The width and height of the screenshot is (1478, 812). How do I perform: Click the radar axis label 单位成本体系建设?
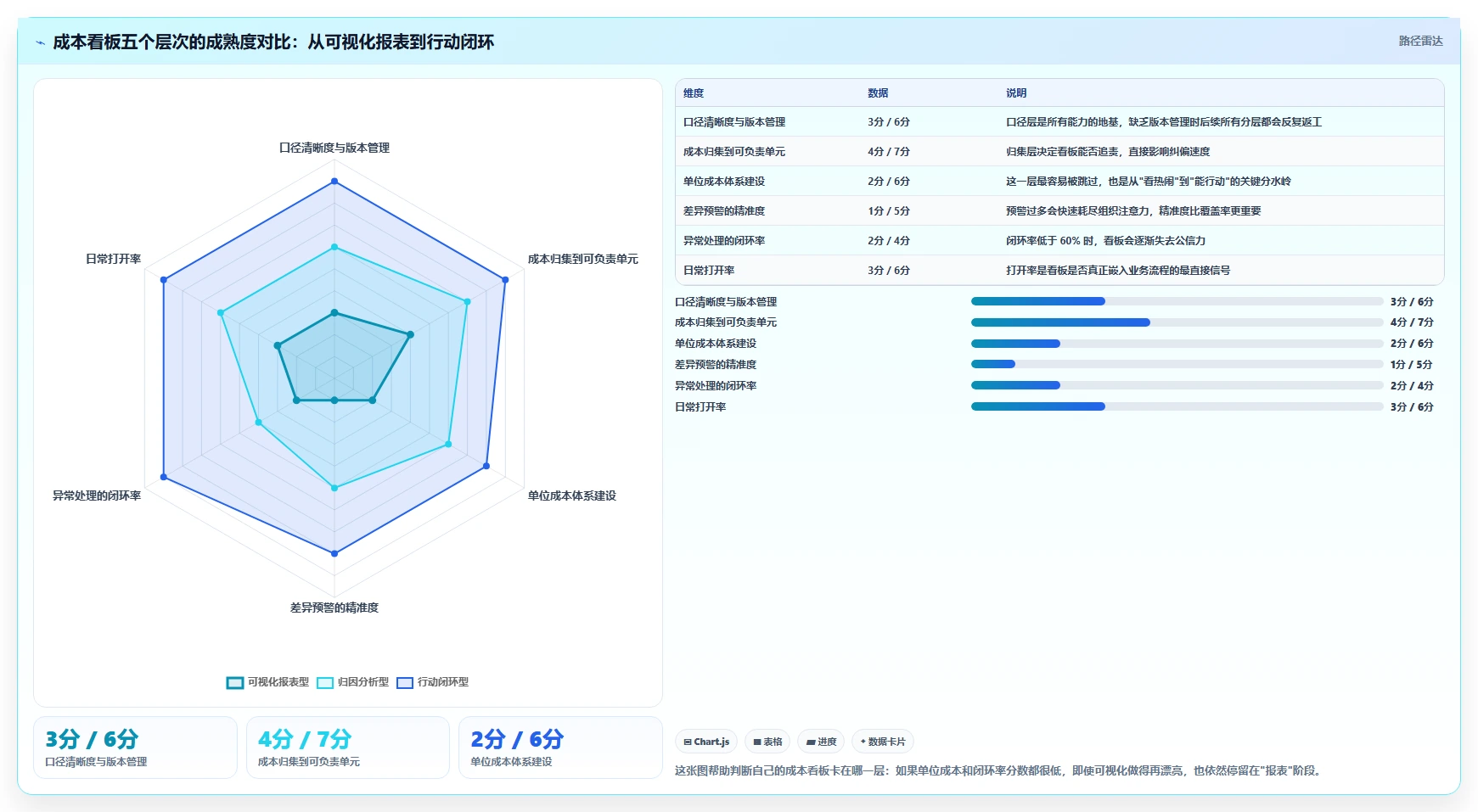point(572,496)
